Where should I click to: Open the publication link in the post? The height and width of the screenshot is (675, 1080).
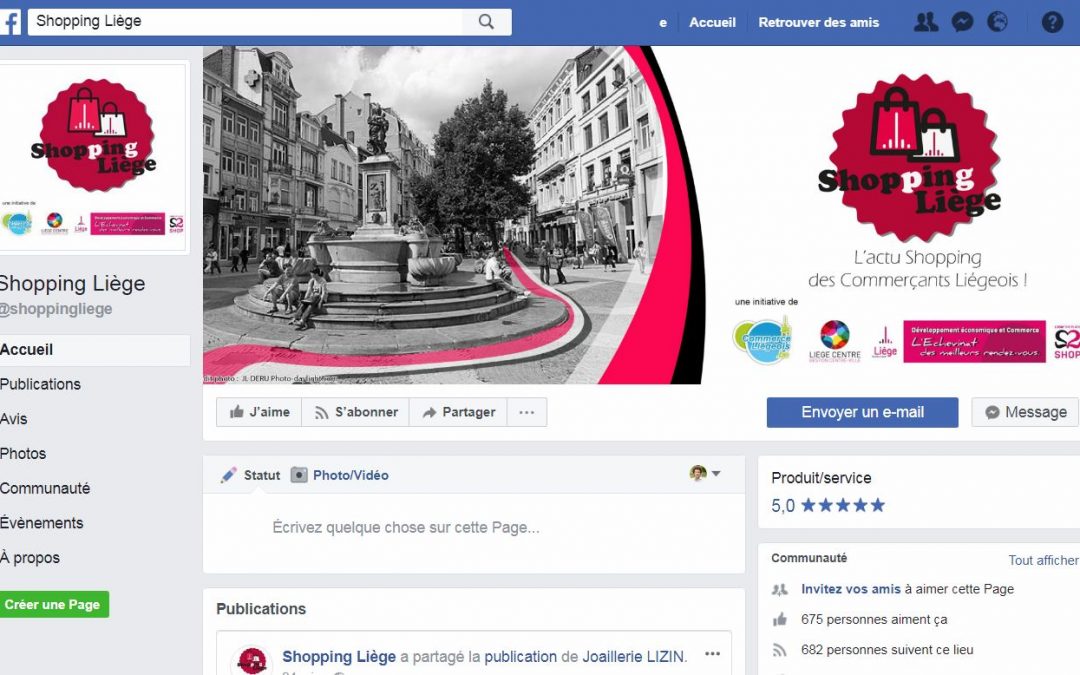pyautogui.click(x=521, y=656)
